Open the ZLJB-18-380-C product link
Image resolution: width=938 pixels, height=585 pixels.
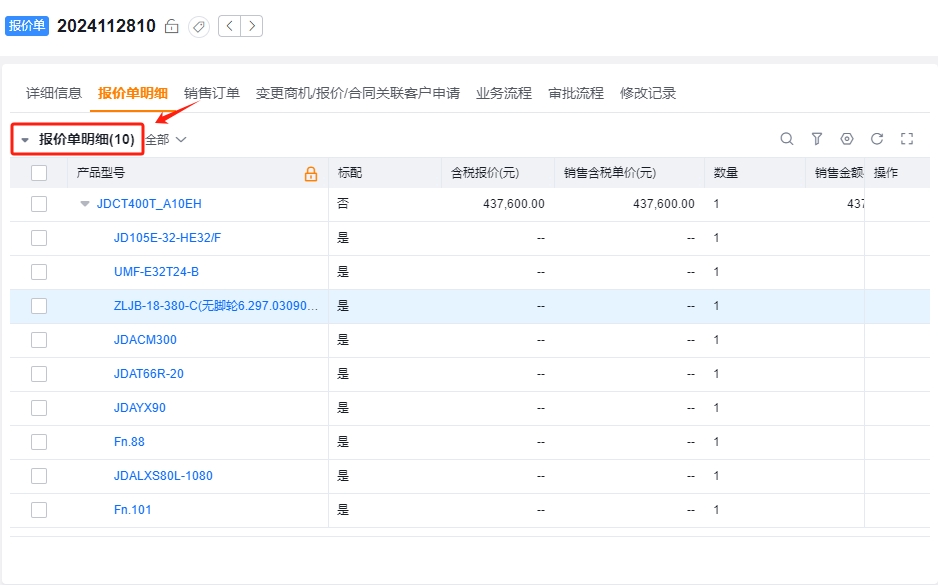click(x=216, y=306)
